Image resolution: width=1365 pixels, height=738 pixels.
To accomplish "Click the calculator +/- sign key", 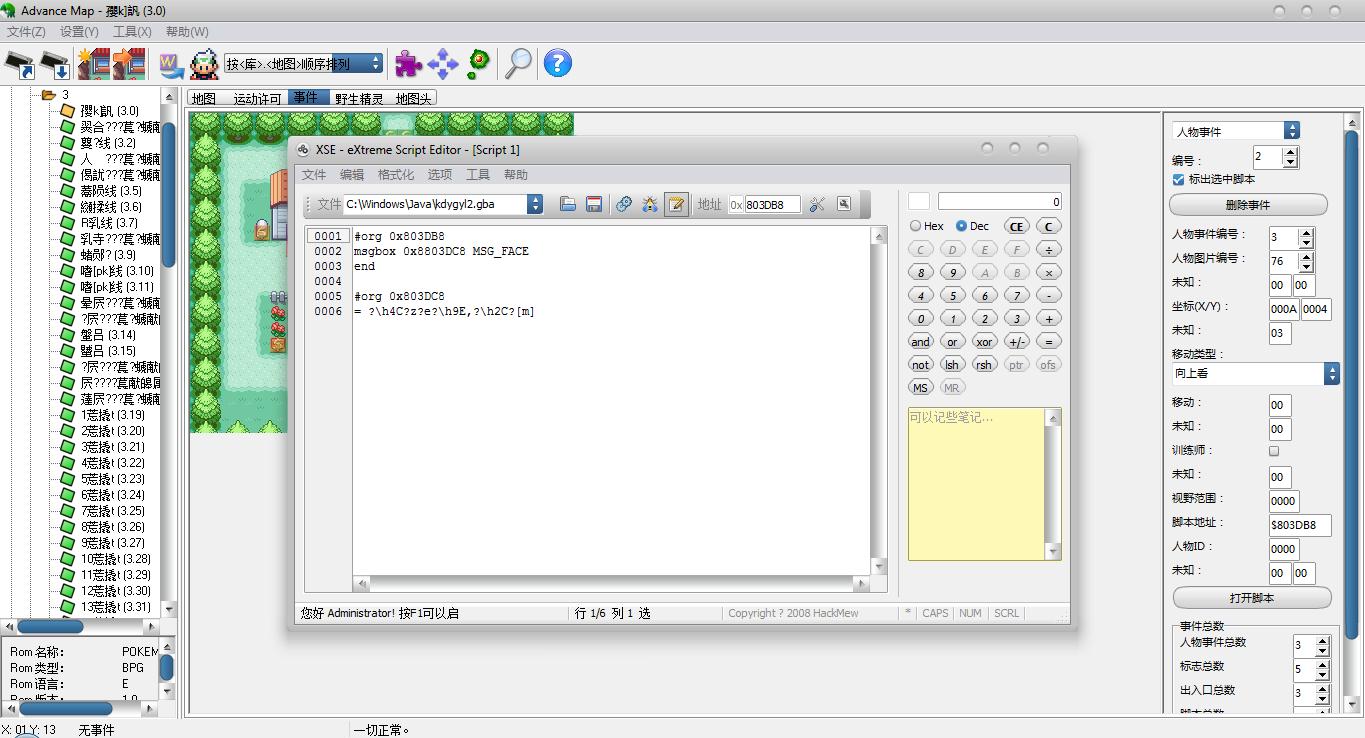I will point(1016,341).
